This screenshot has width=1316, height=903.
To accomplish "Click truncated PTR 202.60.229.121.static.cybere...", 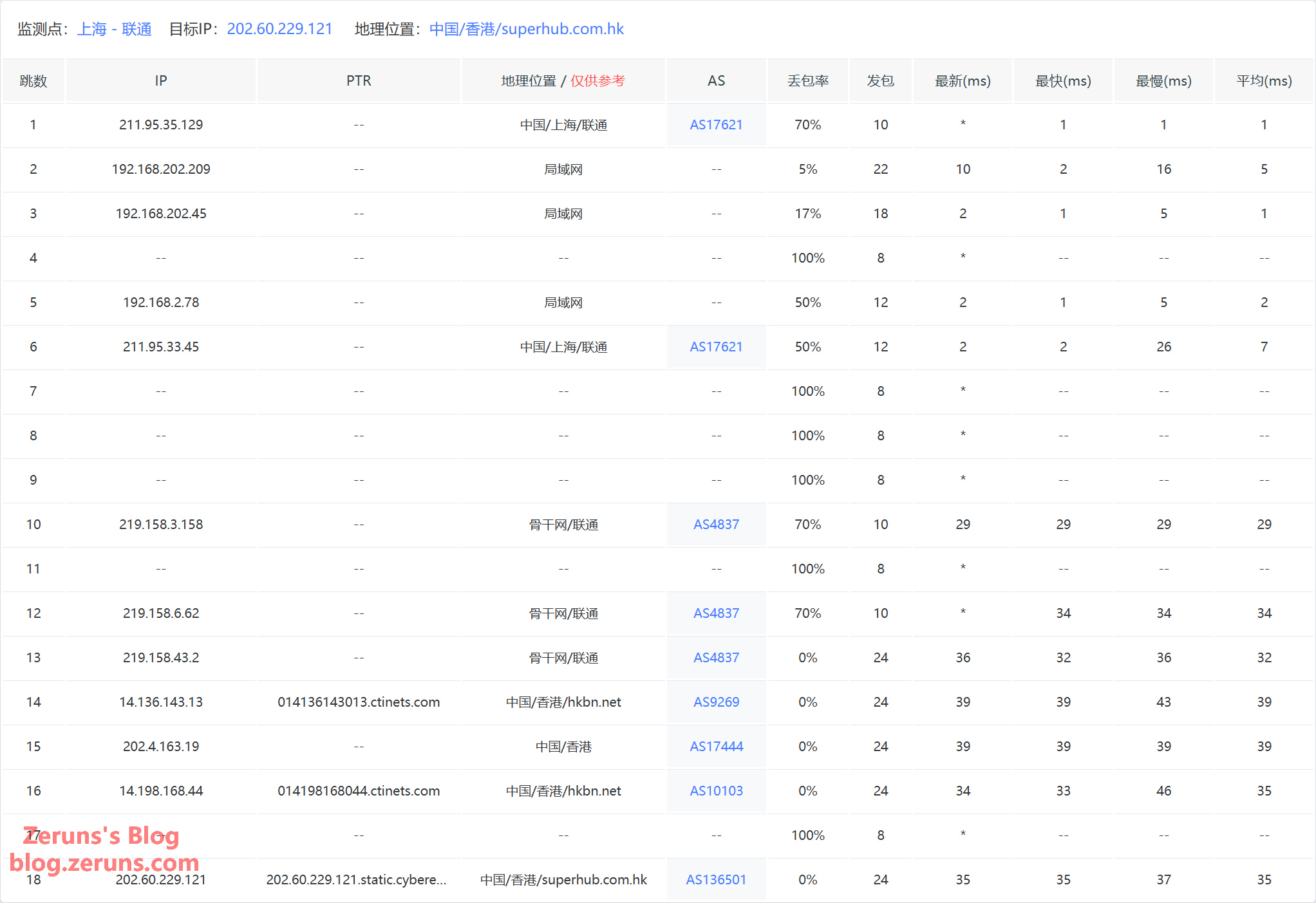I will (356, 880).
